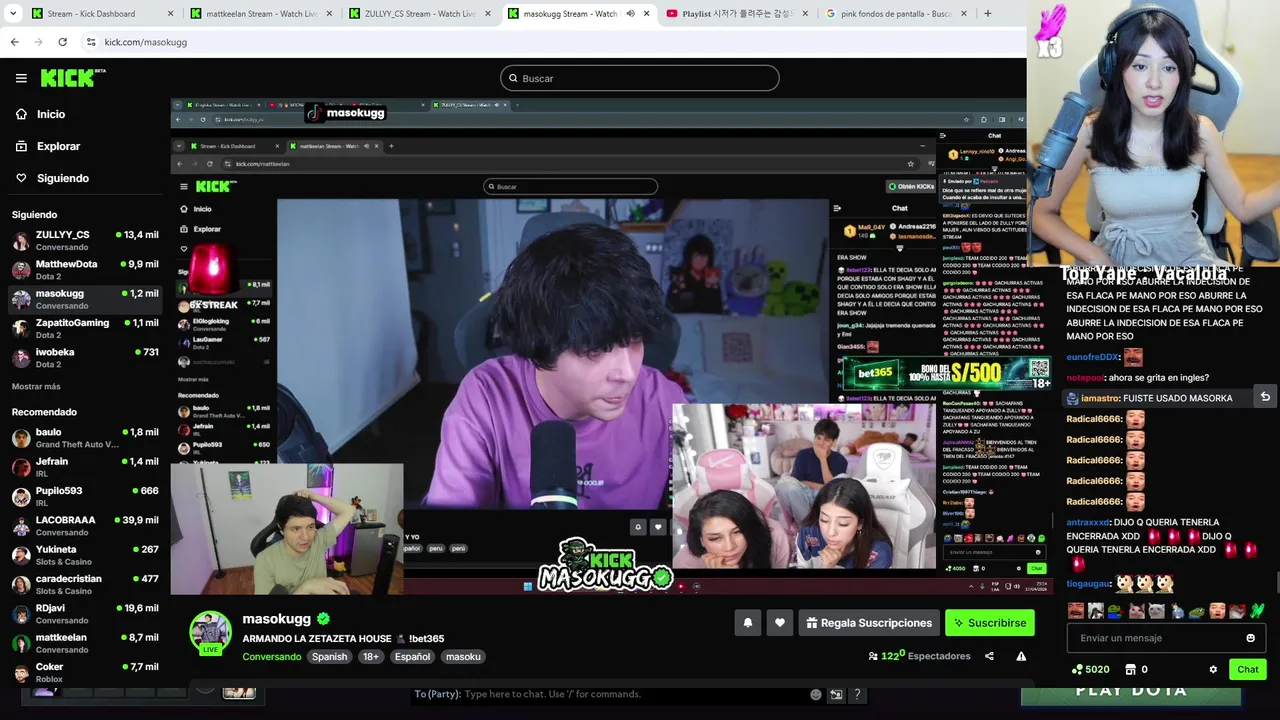Open baulo recommended channel
Image resolution: width=1280 pixels, height=720 pixels.
85,437
